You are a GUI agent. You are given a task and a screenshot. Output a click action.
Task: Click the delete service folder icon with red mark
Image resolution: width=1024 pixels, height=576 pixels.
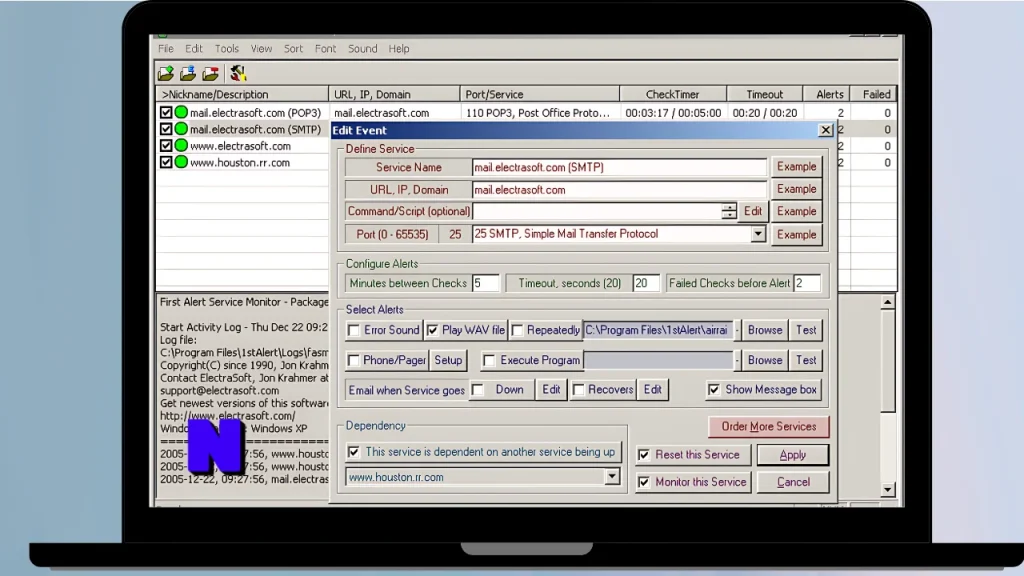pyautogui.click(x=210, y=73)
